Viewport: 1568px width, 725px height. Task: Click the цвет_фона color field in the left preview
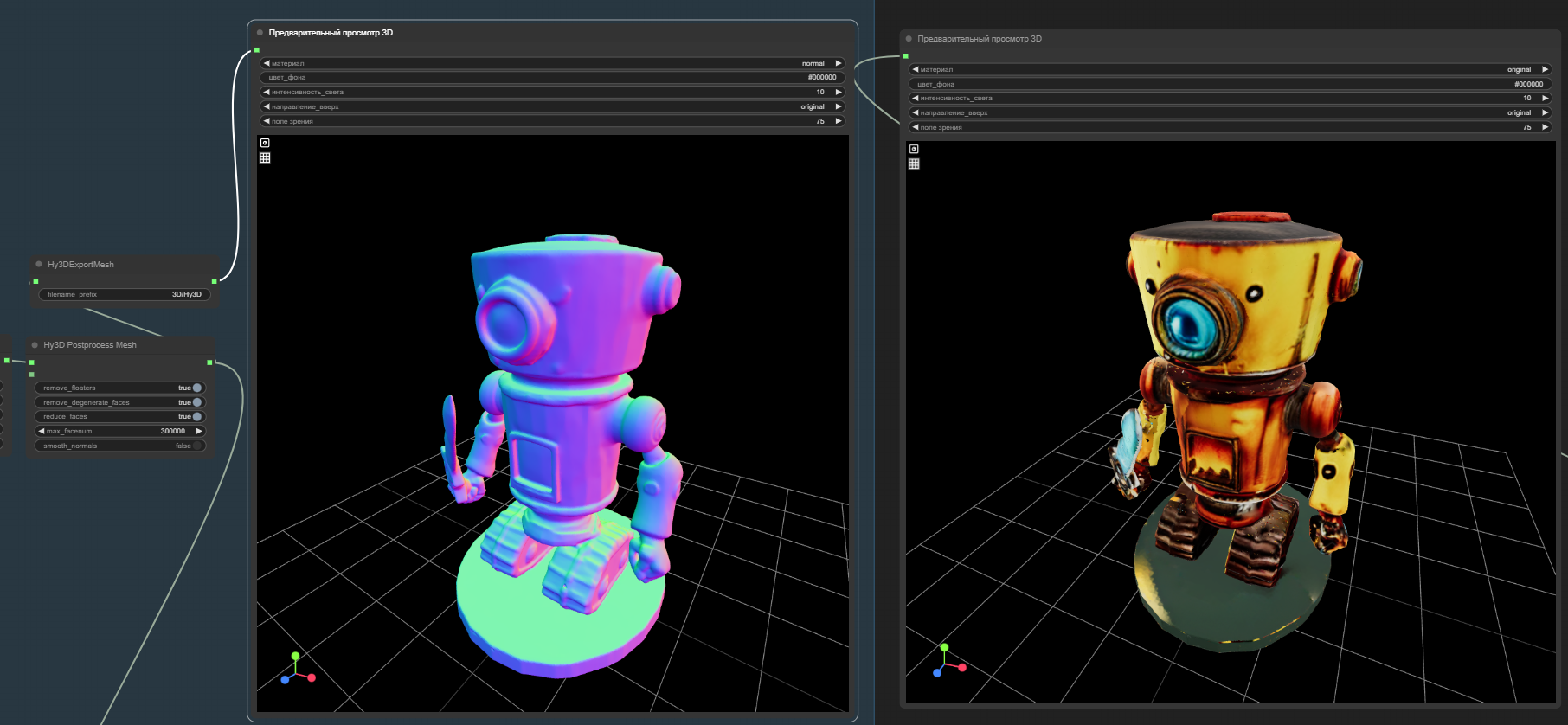point(552,77)
